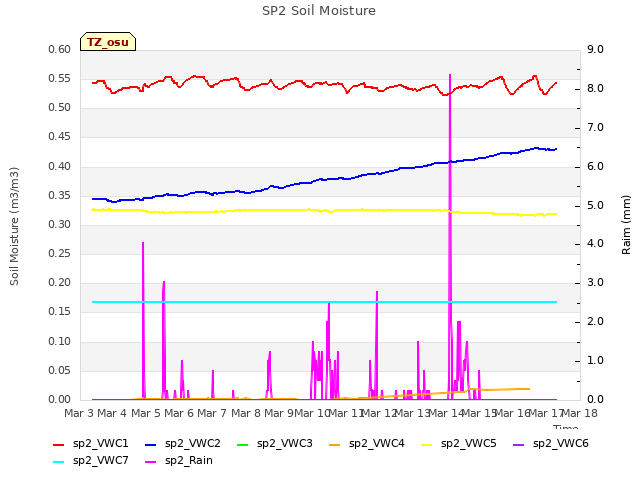Click the green sp2_VWC3 legend color marker
Image resolution: width=640 pixels, height=480 pixels.
tap(242, 444)
